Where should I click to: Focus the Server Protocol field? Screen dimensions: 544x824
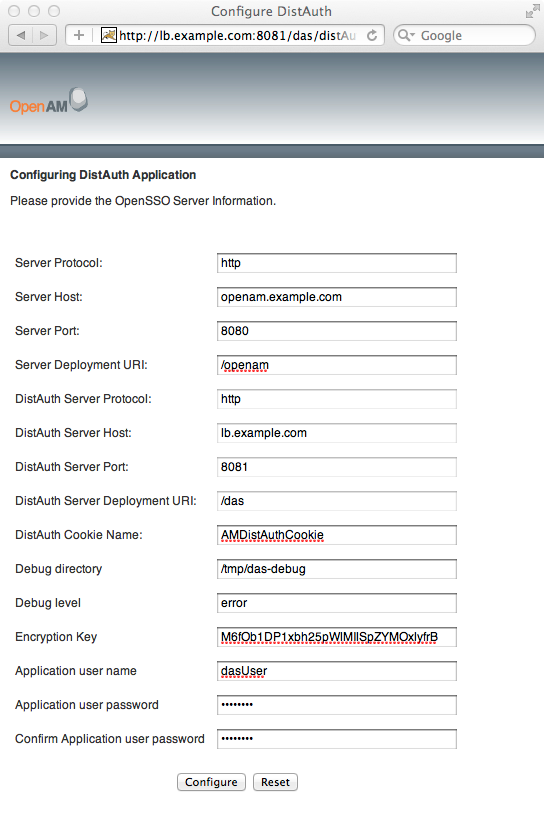[x=336, y=263]
